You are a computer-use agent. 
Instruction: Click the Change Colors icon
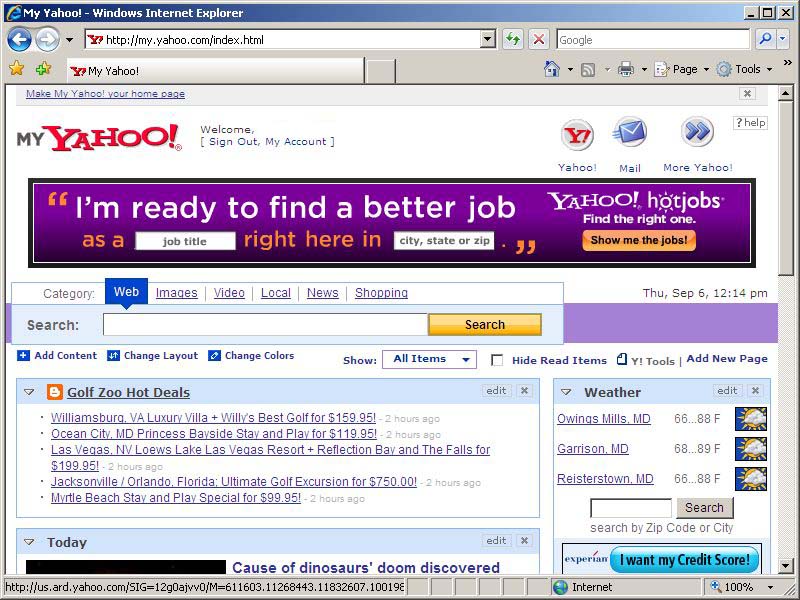click(214, 356)
